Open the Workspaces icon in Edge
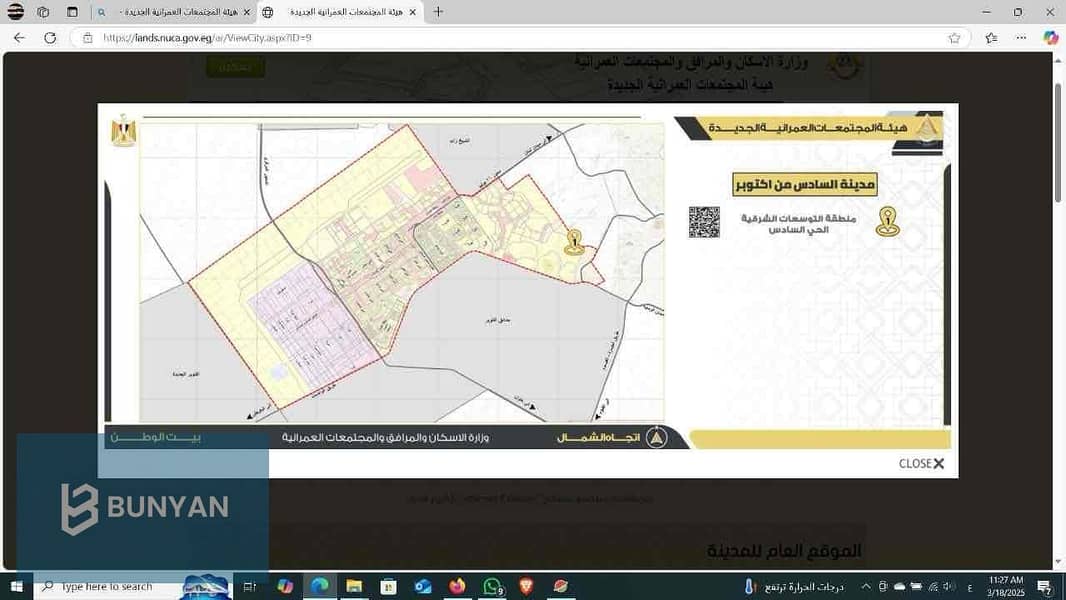This screenshot has width=1066, height=600. (x=43, y=12)
